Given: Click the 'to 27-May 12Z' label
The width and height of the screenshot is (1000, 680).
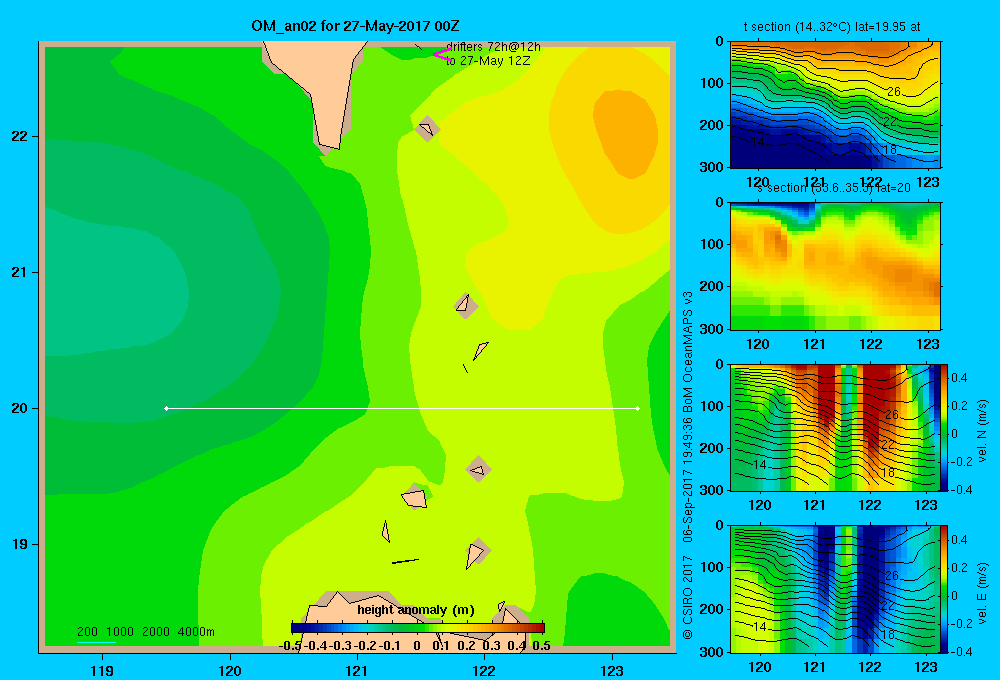Looking at the screenshot, I should [488, 61].
